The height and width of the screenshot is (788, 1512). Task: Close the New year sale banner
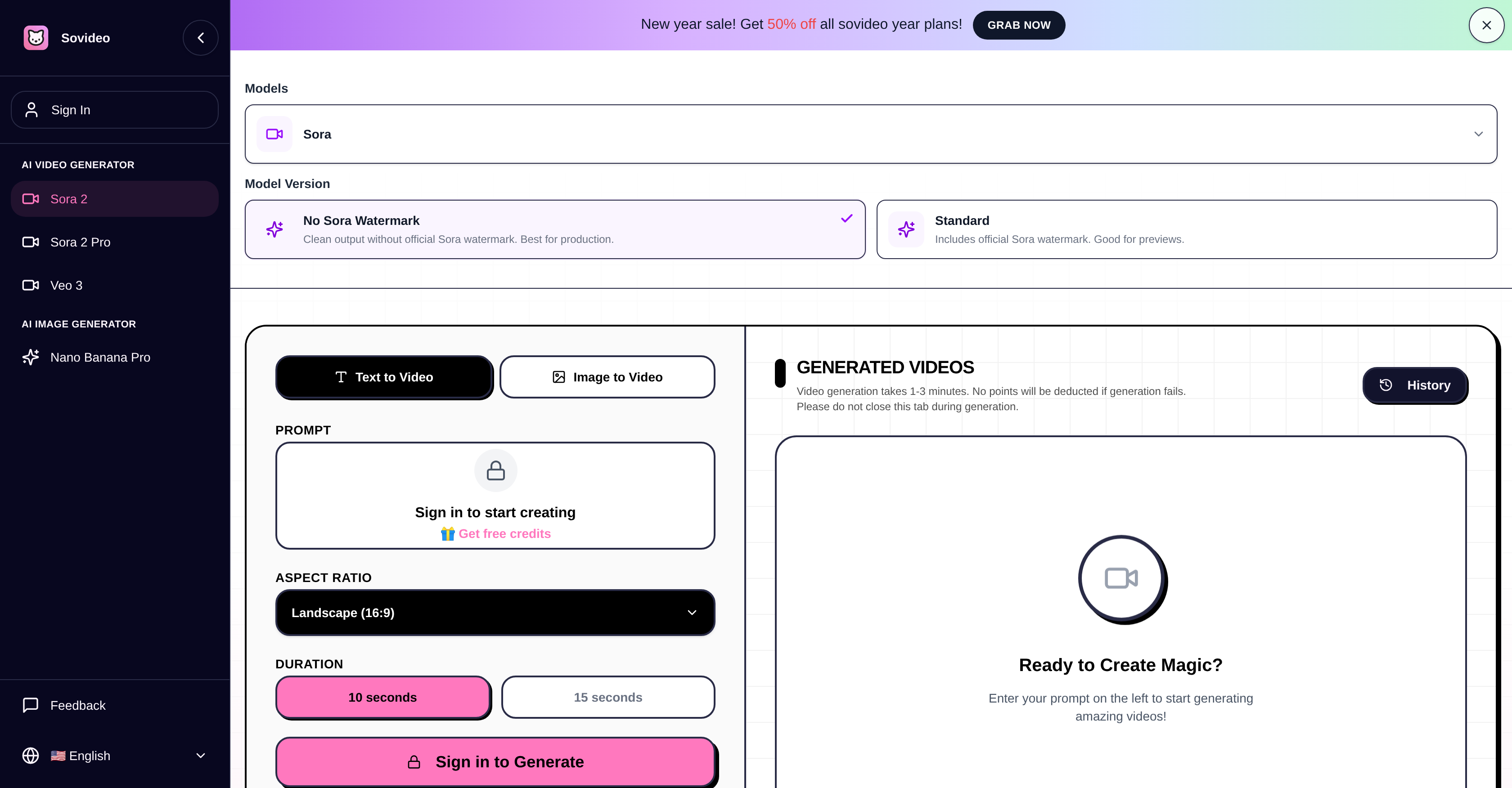click(x=1487, y=25)
